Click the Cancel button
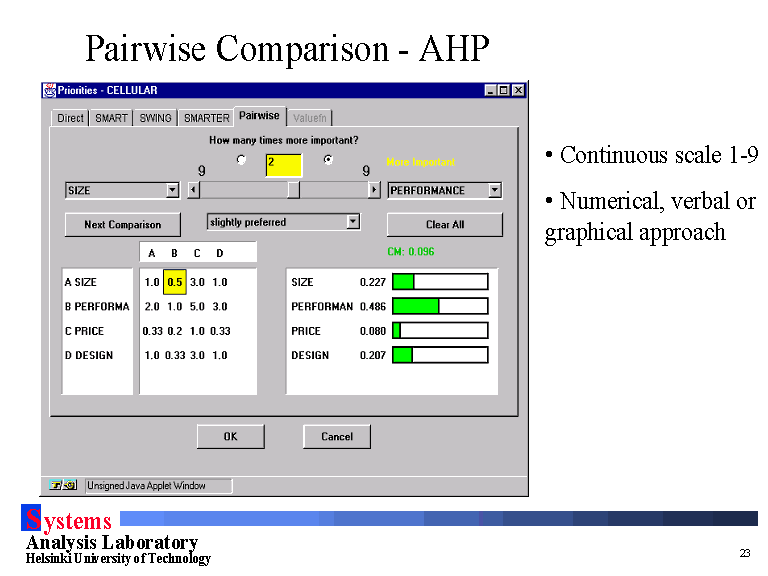 pyautogui.click(x=337, y=436)
